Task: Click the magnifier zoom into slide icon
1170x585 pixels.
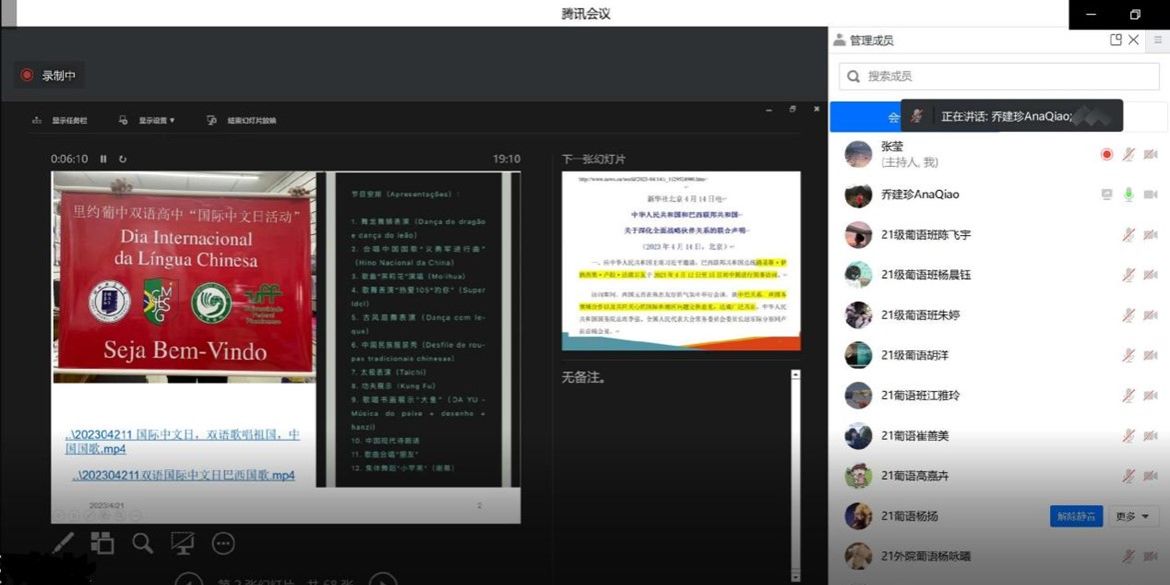Action: tap(142, 543)
